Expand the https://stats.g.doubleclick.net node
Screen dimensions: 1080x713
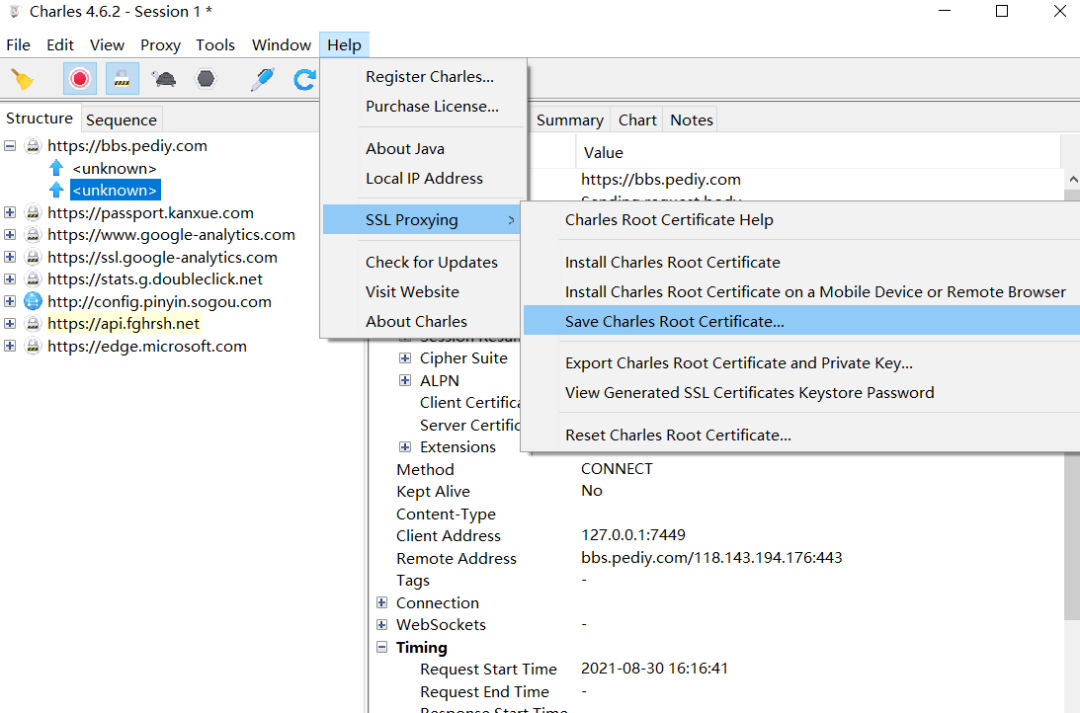(10, 279)
